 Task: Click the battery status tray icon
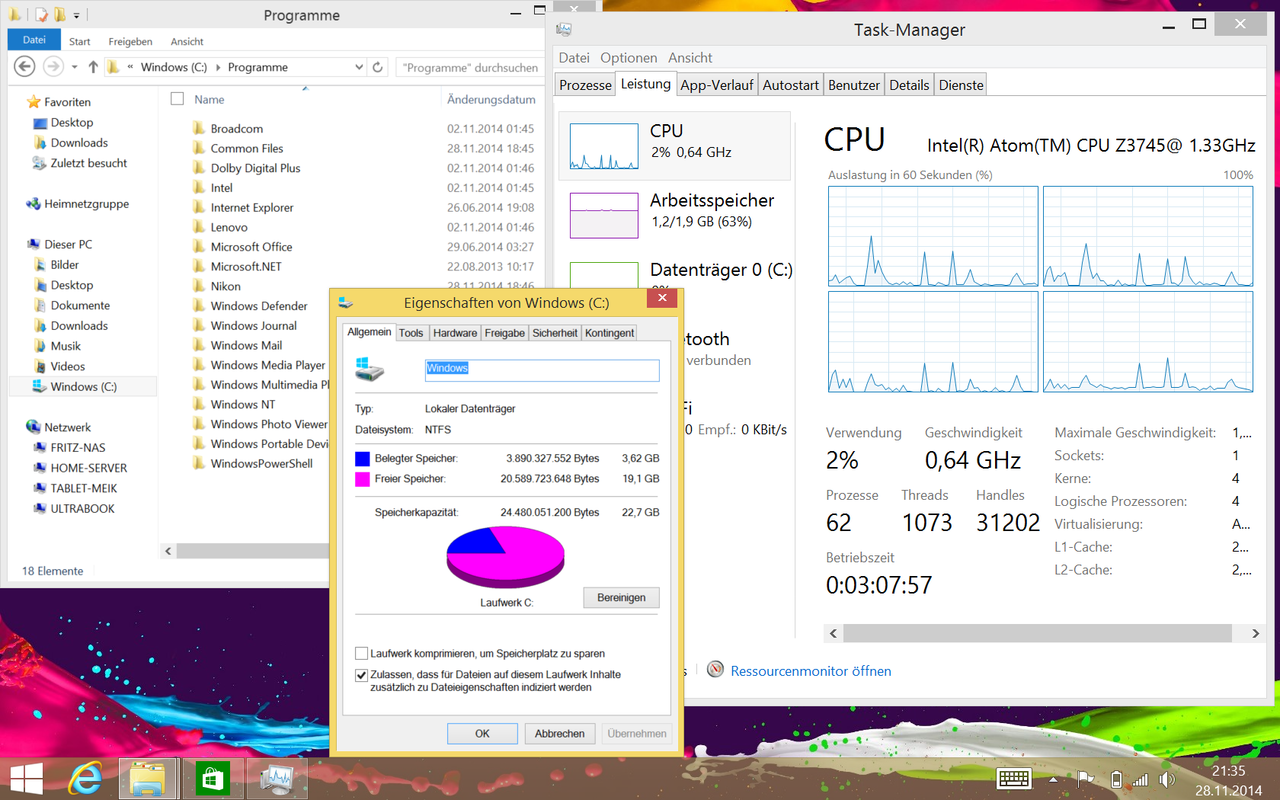click(x=1116, y=779)
